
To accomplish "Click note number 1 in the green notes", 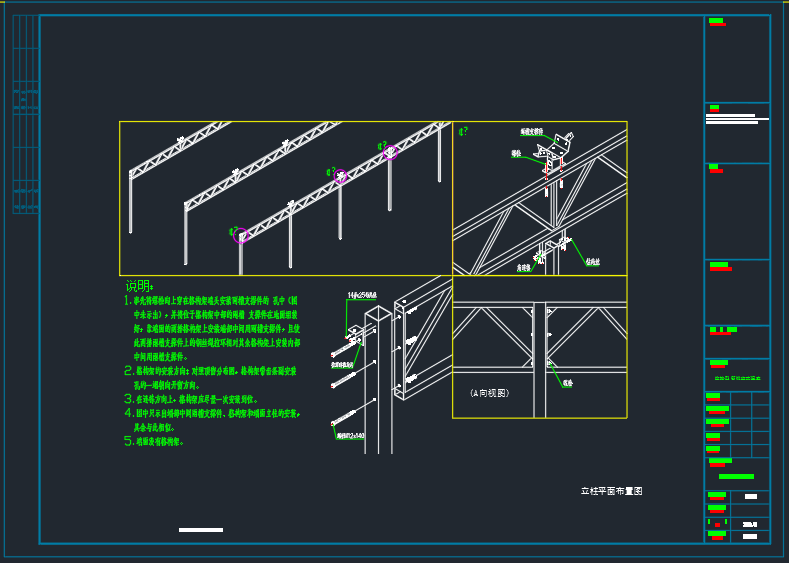I will coord(128,300).
